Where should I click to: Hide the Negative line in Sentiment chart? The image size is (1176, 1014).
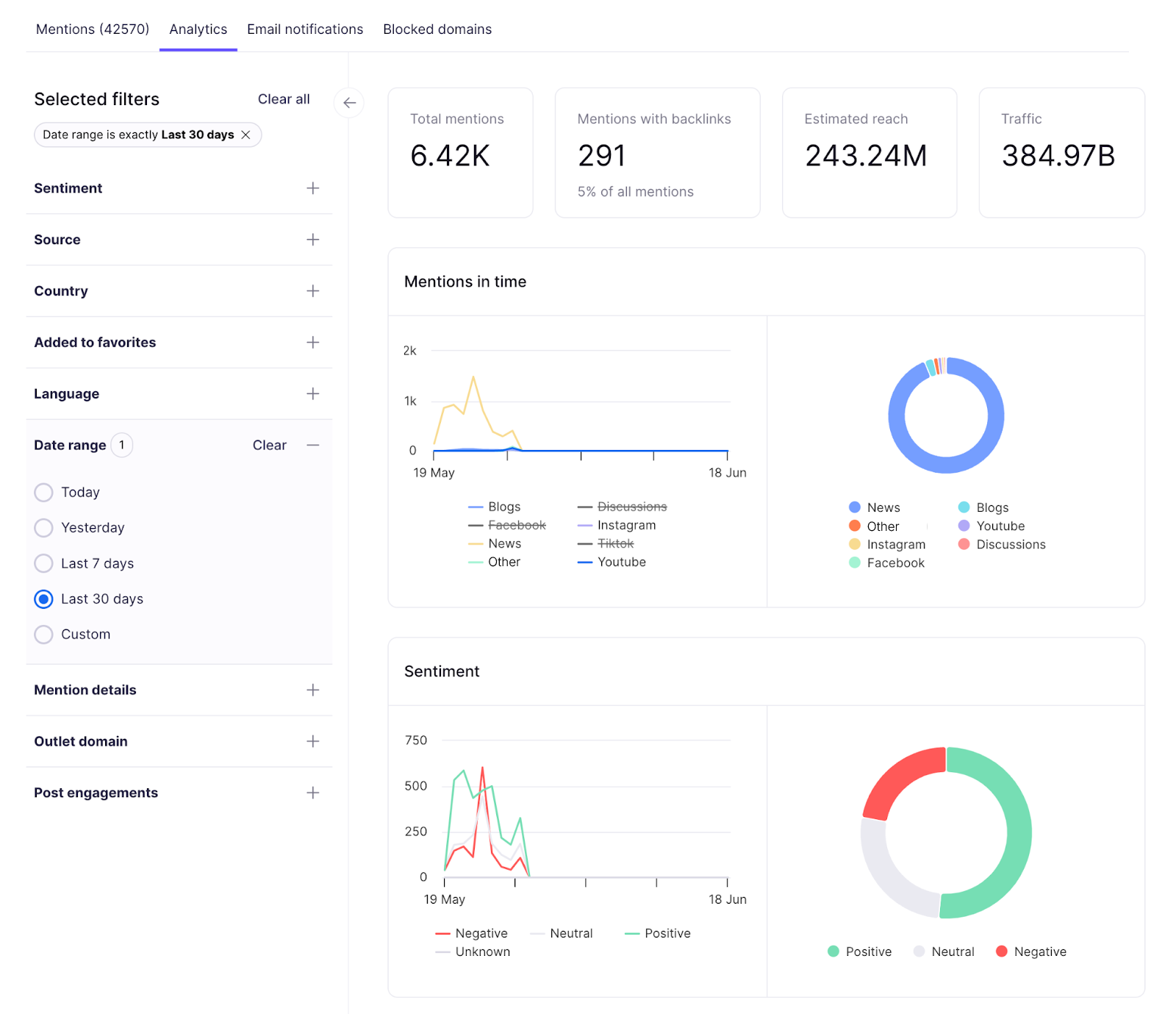pyautogui.click(x=481, y=932)
